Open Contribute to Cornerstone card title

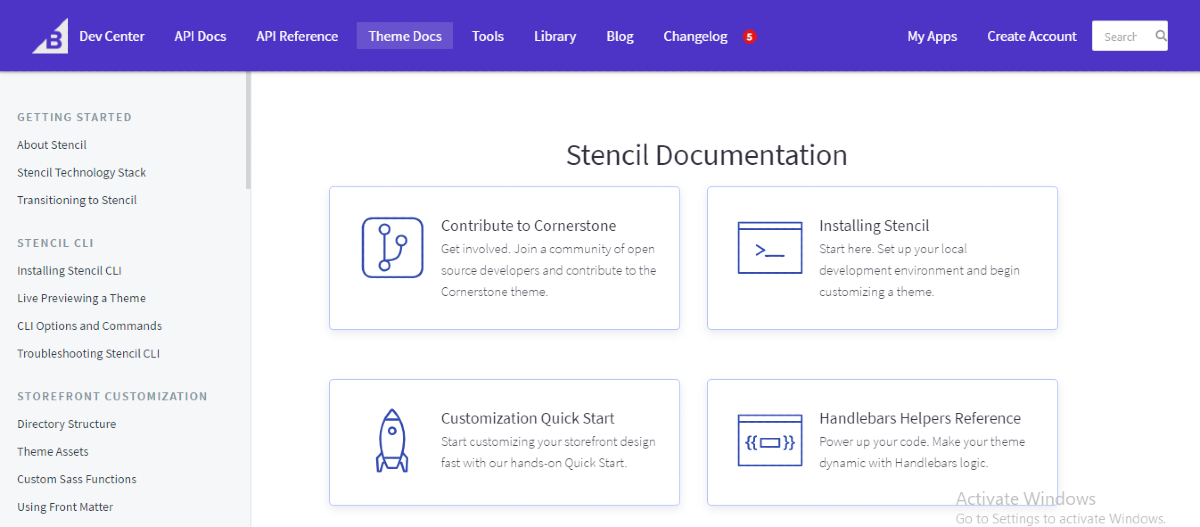point(528,225)
